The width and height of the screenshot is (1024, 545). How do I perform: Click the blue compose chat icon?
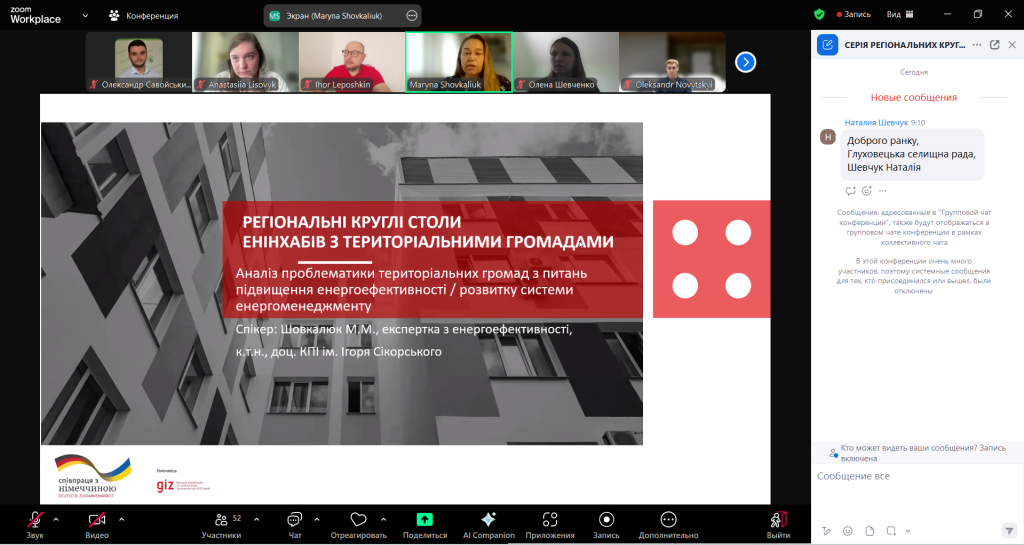(x=827, y=45)
